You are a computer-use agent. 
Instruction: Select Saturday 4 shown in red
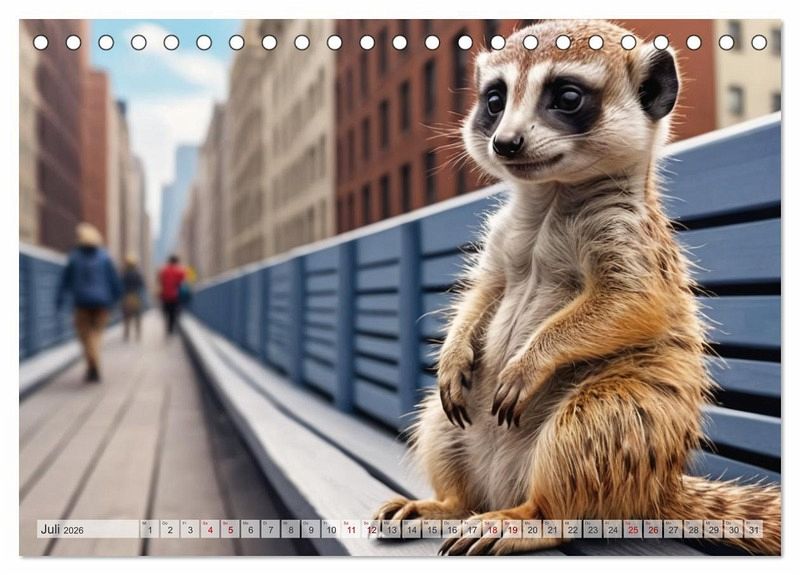[210, 530]
